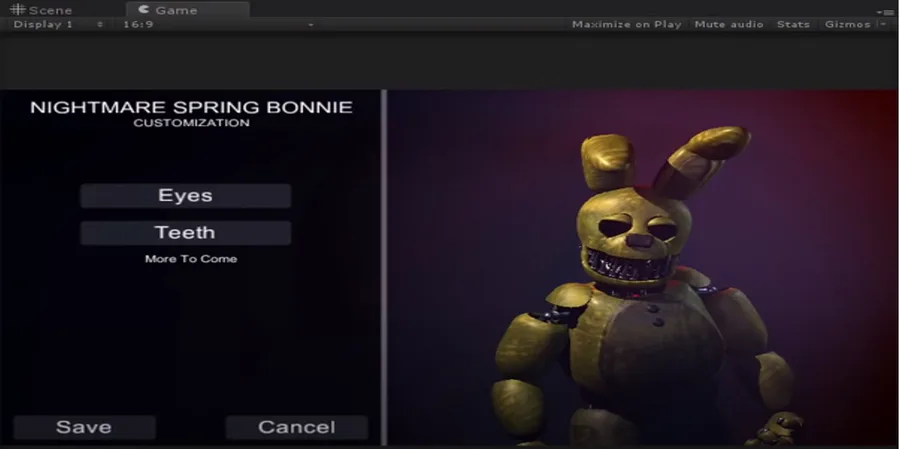Click the Save button

[84, 427]
